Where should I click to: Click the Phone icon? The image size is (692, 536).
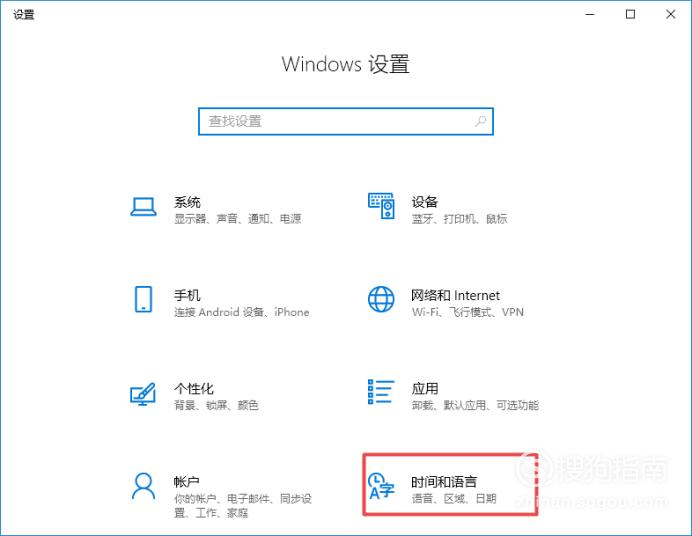[x=143, y=299]
